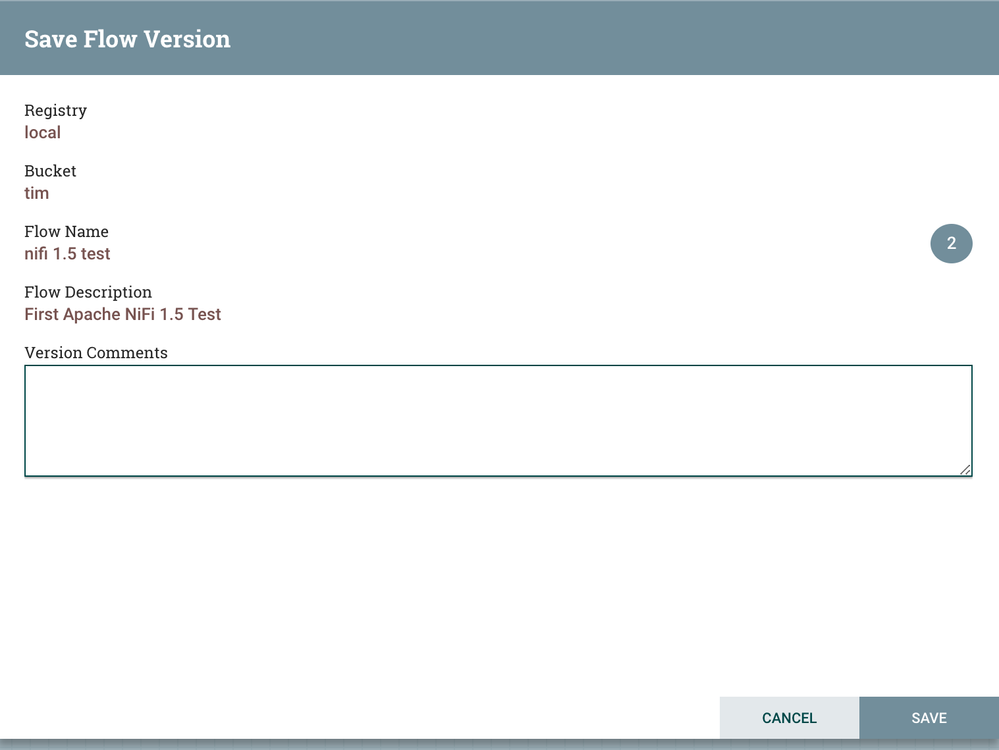Click the Version Comments label

coord(95,352)
